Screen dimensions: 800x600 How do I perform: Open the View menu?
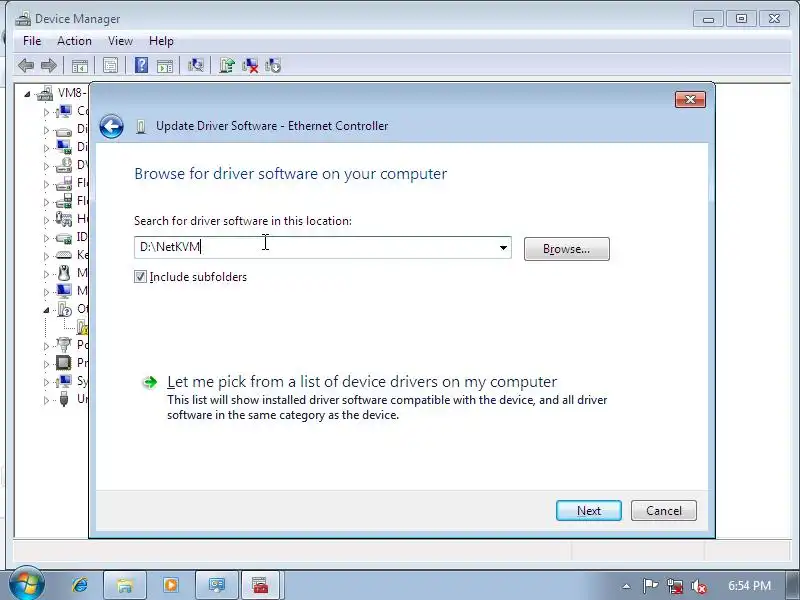[x=120, y=41]
